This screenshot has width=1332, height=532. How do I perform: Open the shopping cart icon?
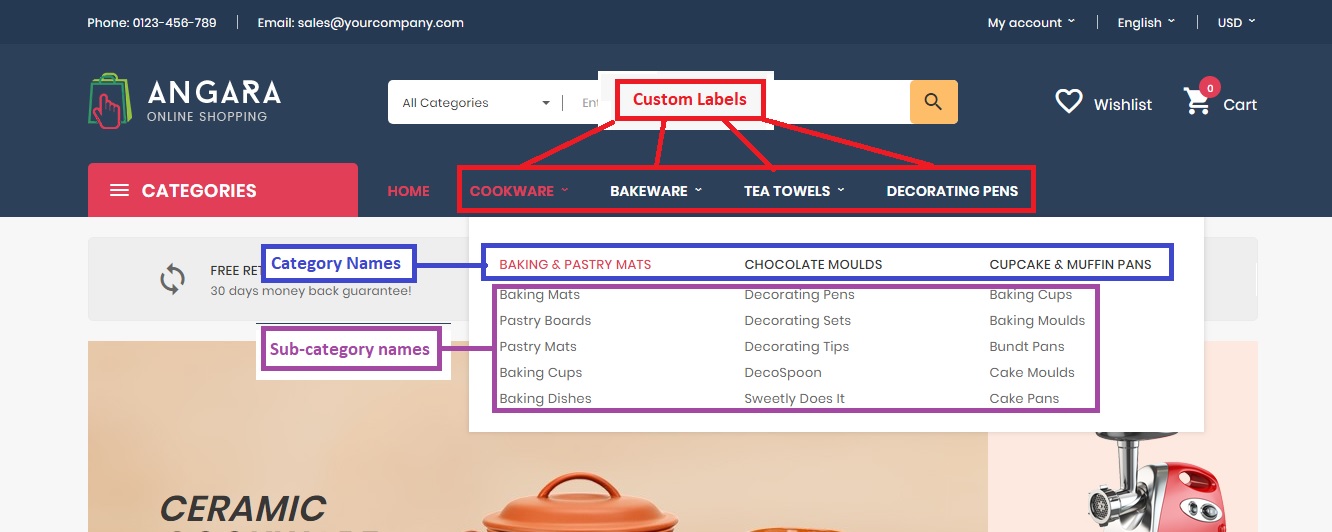tap(1196, 102)
